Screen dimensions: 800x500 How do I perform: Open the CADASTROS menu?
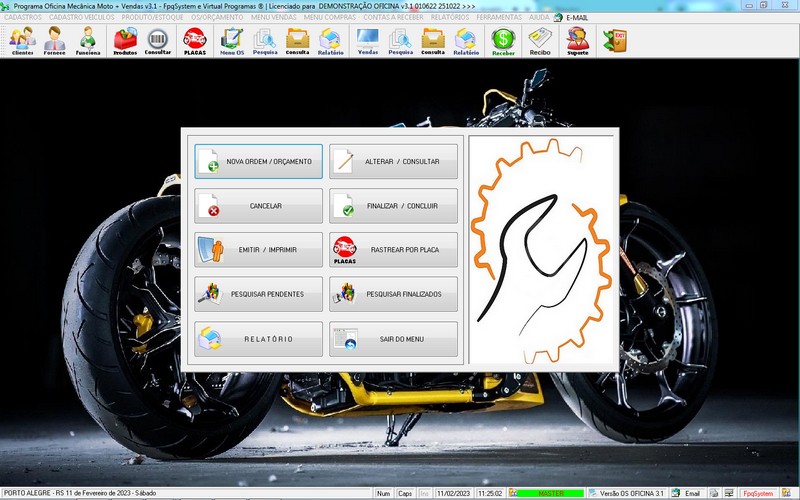tap(23, 17)
